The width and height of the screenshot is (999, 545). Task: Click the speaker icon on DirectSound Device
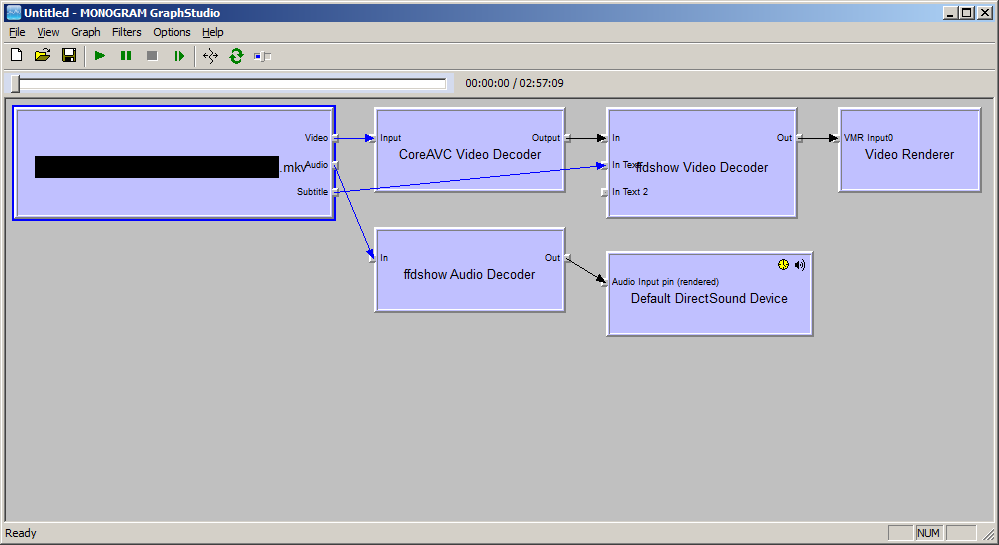[x=799, y=265]
